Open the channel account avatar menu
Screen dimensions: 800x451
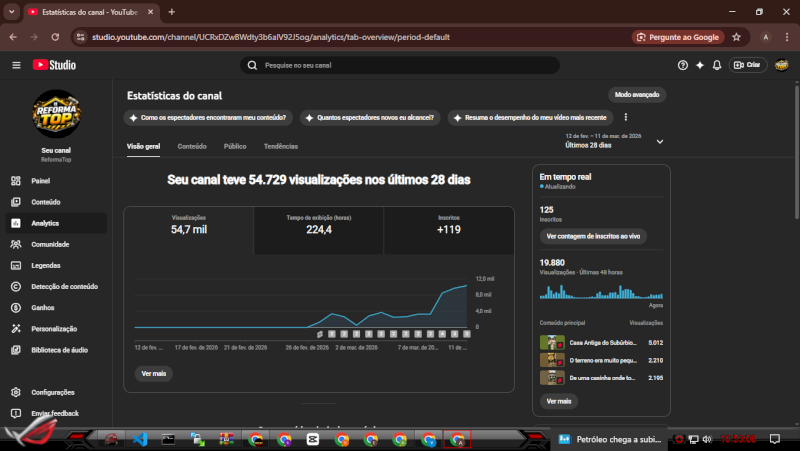point(782,65)
